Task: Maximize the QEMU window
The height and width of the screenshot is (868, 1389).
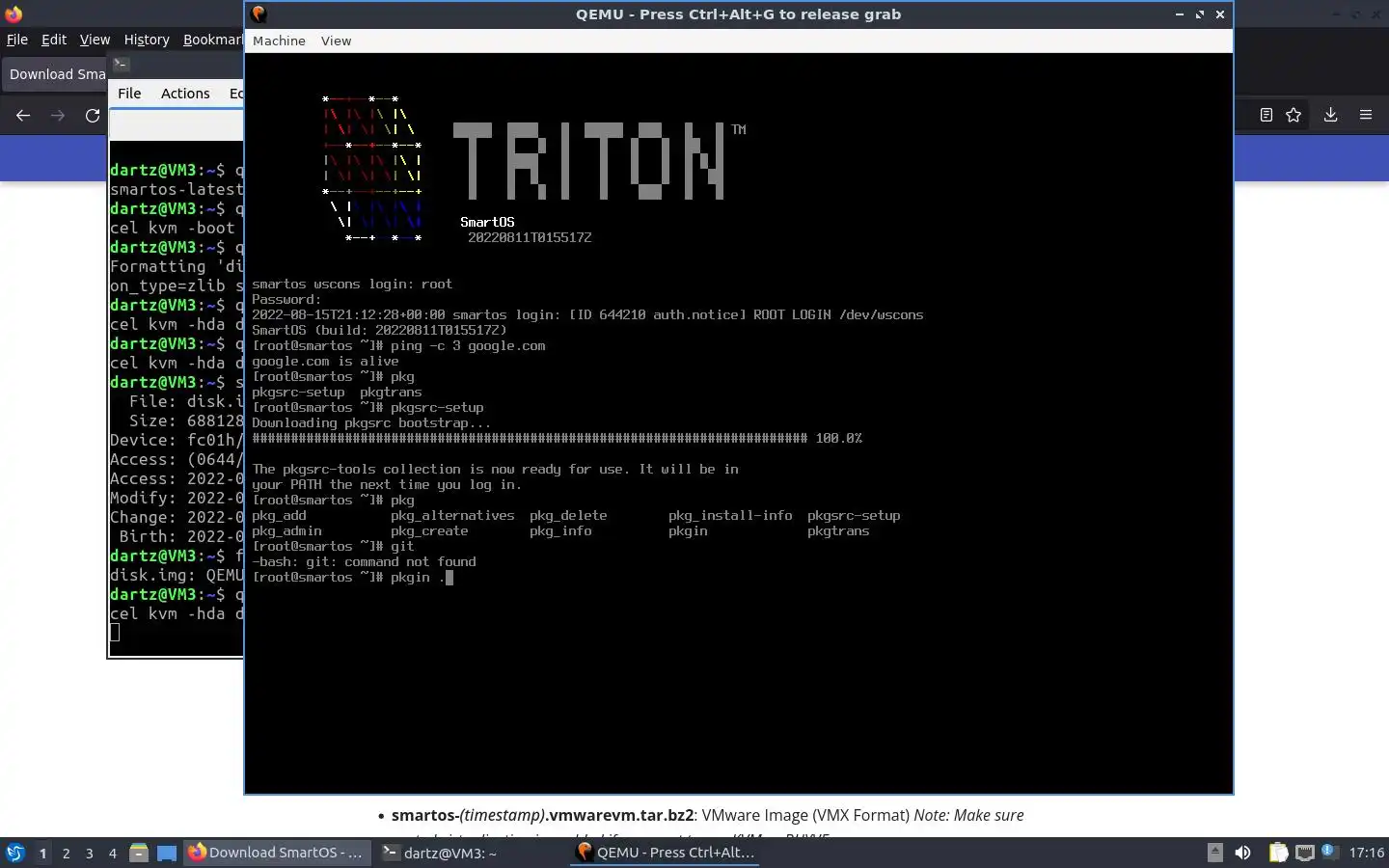Action: coord(1199,14)
